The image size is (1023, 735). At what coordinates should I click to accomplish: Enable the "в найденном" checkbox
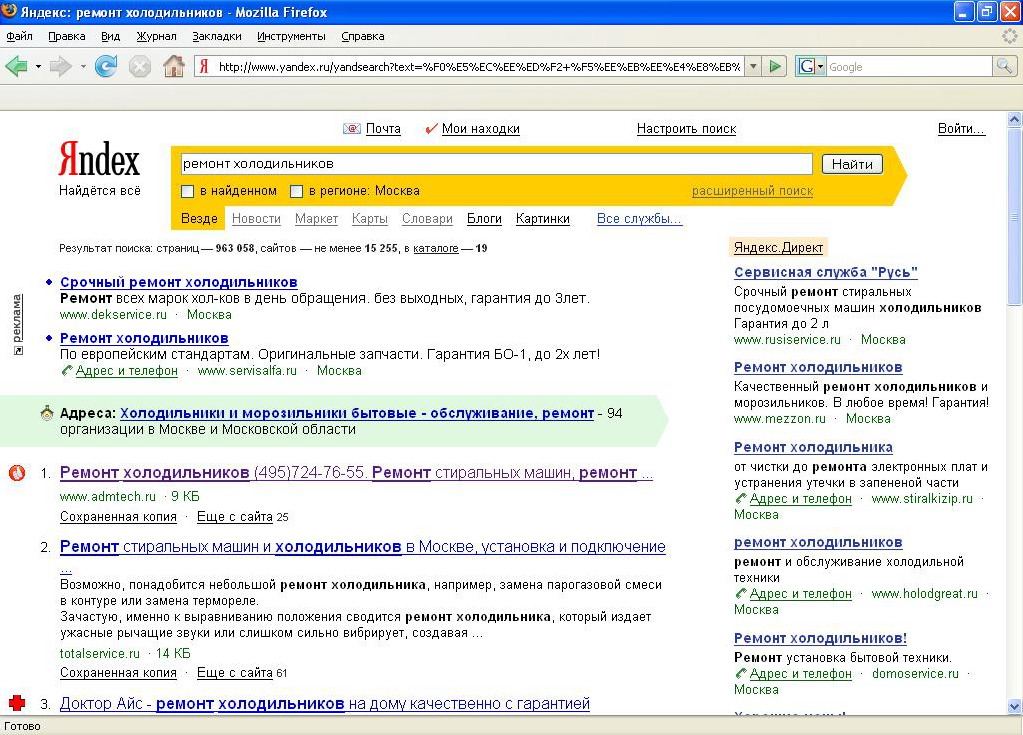pyautogui.click(x=187, y=191)
